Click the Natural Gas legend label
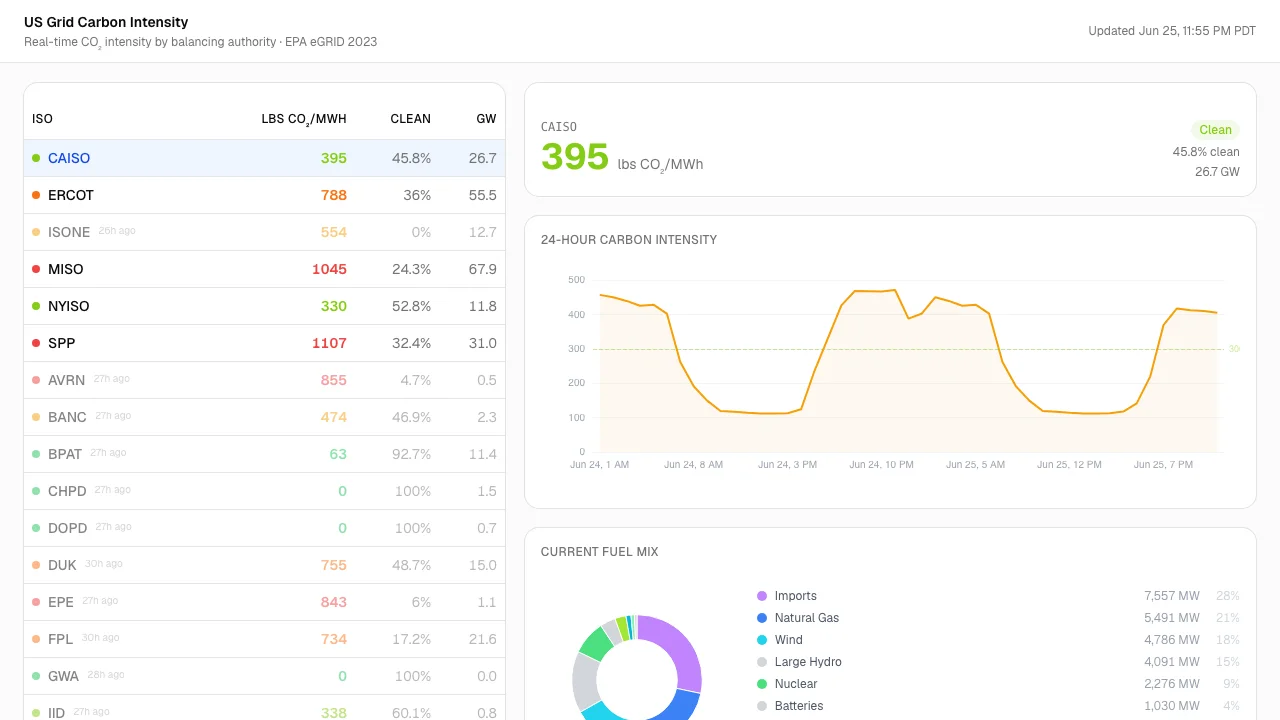 click(x=807, y=618)
